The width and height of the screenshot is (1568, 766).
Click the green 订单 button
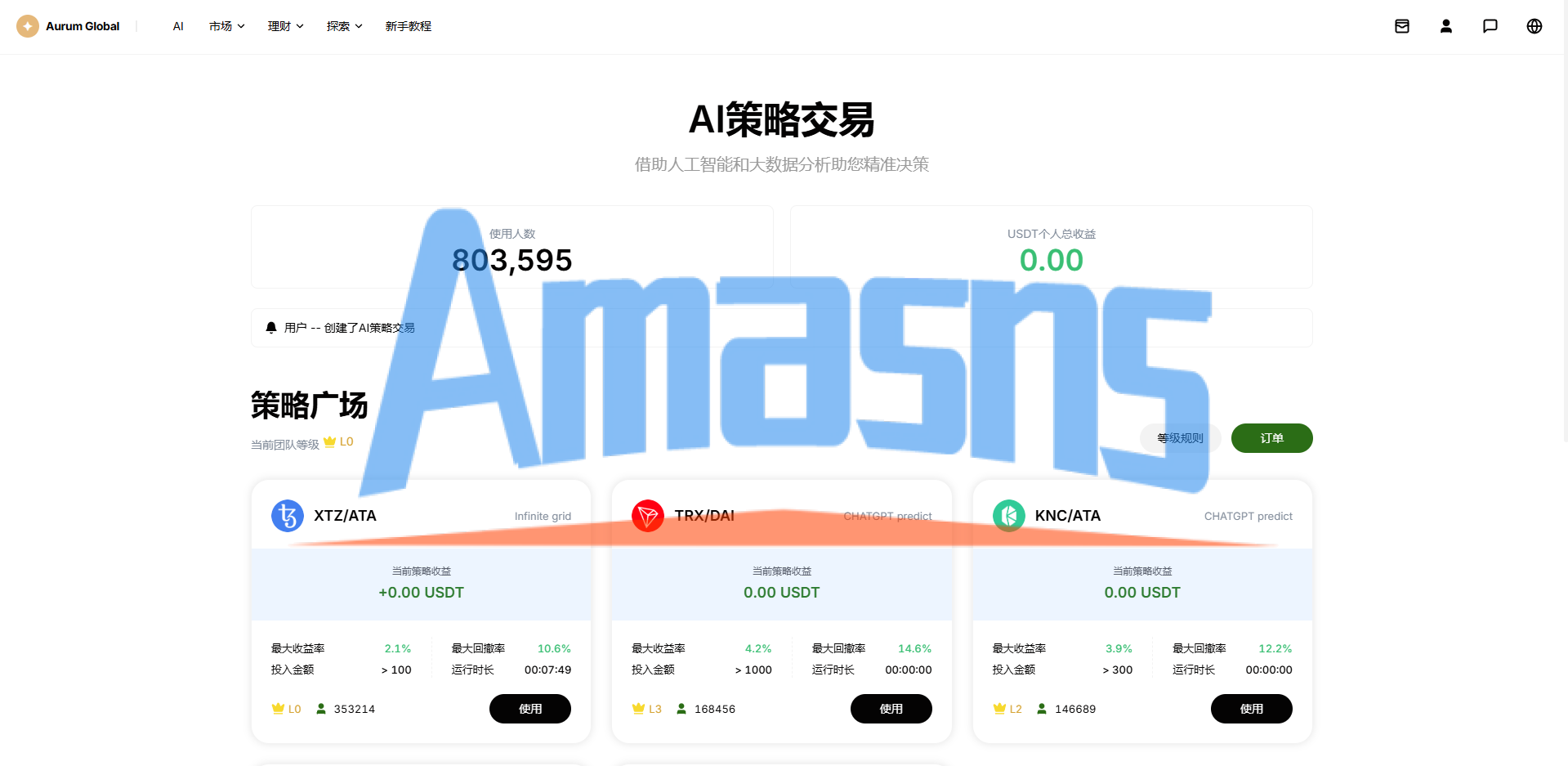[x=1272, y=438]
